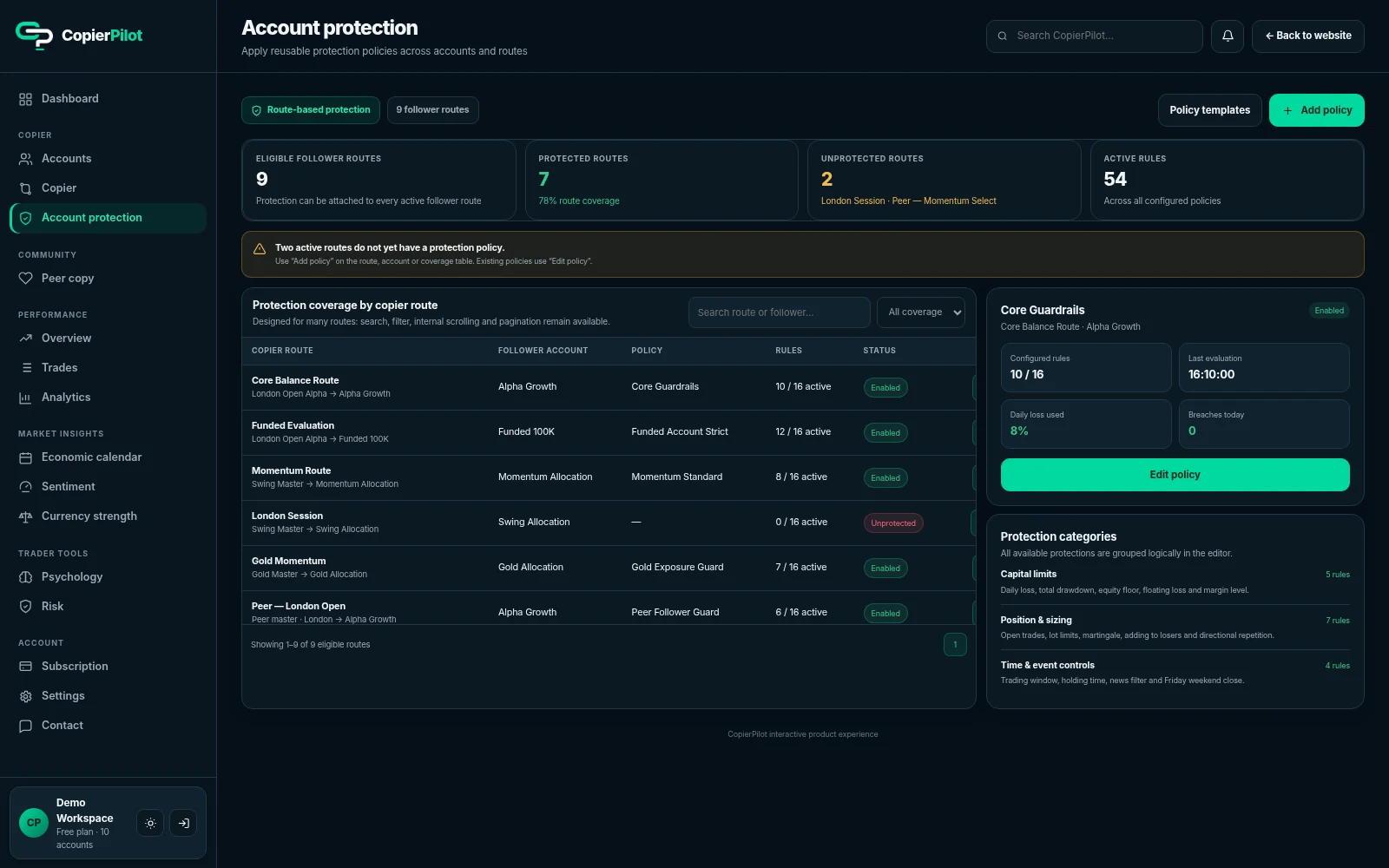
Task: Go to Trades menu item
Action: pyautogui.click(x=108, y=368)
